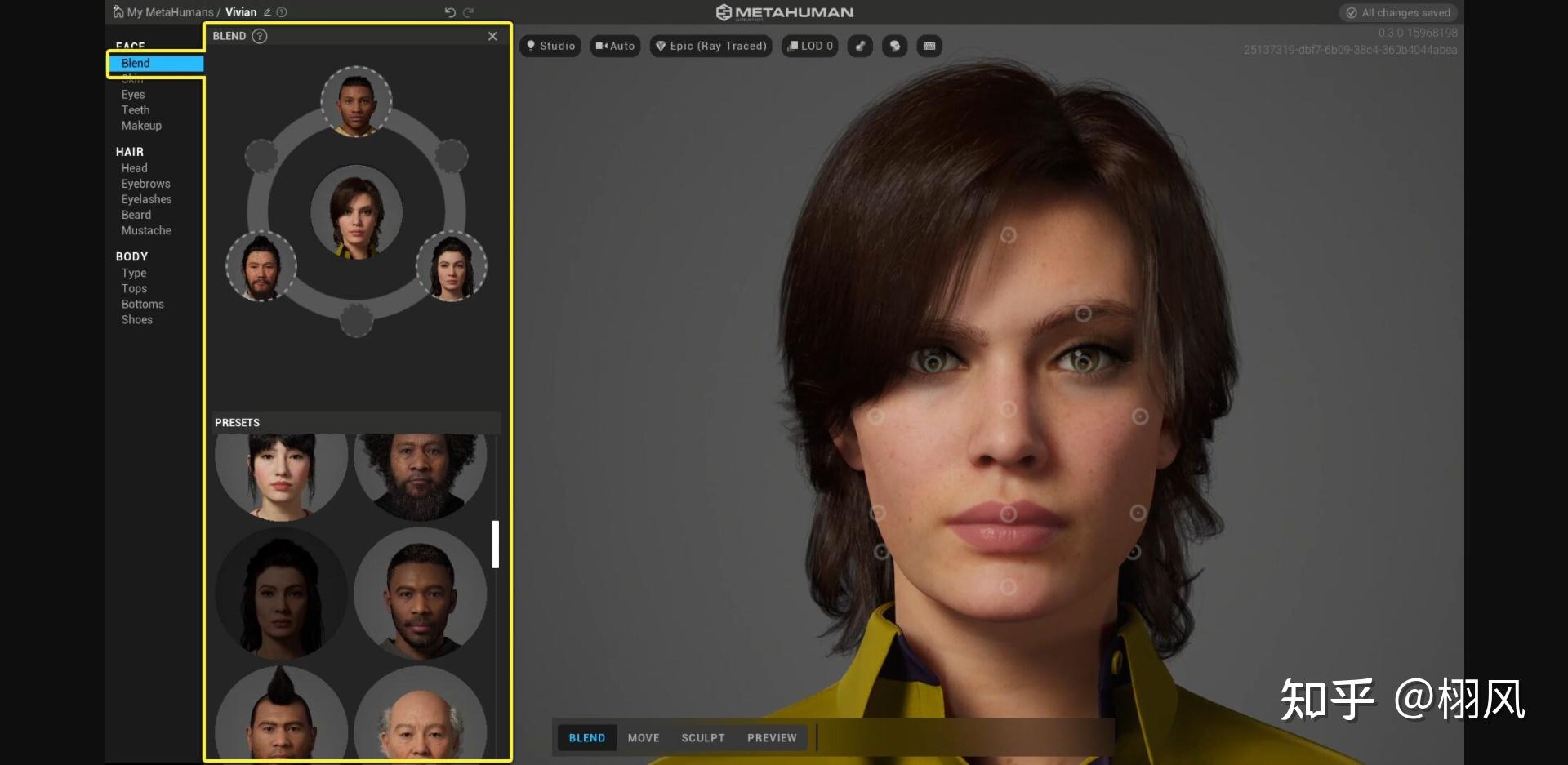Open the Makeup settings

click(141, 126)
